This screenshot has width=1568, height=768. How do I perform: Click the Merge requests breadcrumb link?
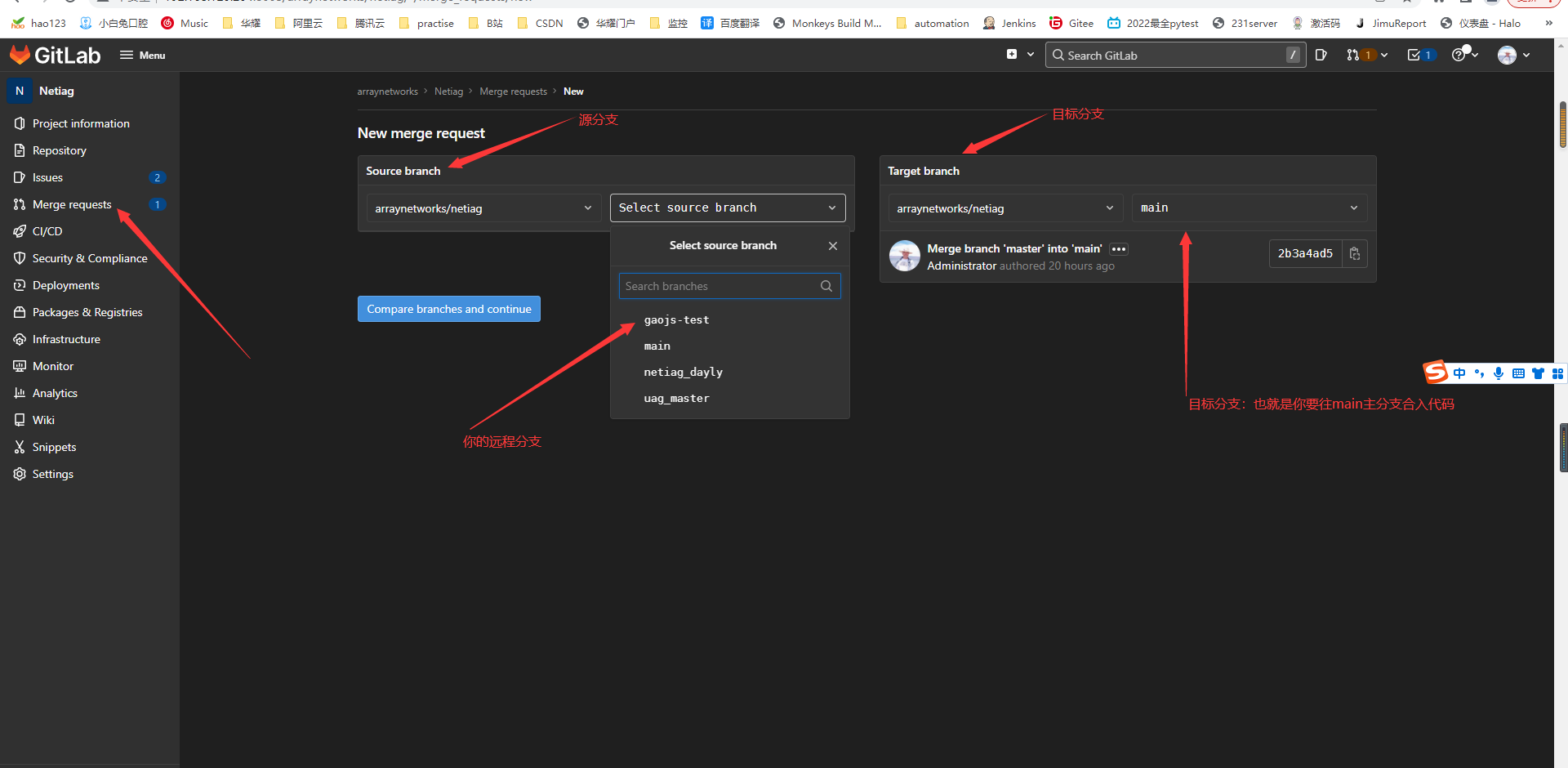[513, 92]
